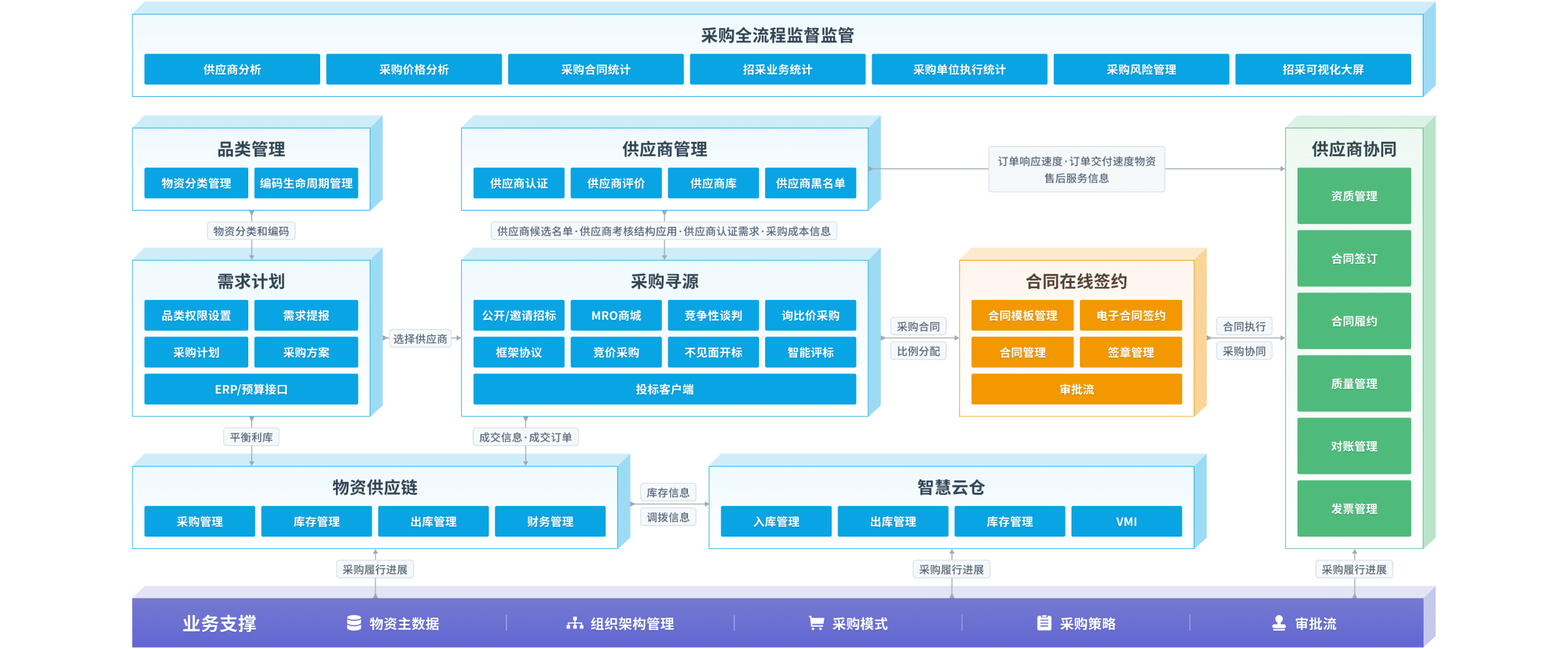
Task: Open the 投标客户端 wide bar
Action: pos(664,390)
